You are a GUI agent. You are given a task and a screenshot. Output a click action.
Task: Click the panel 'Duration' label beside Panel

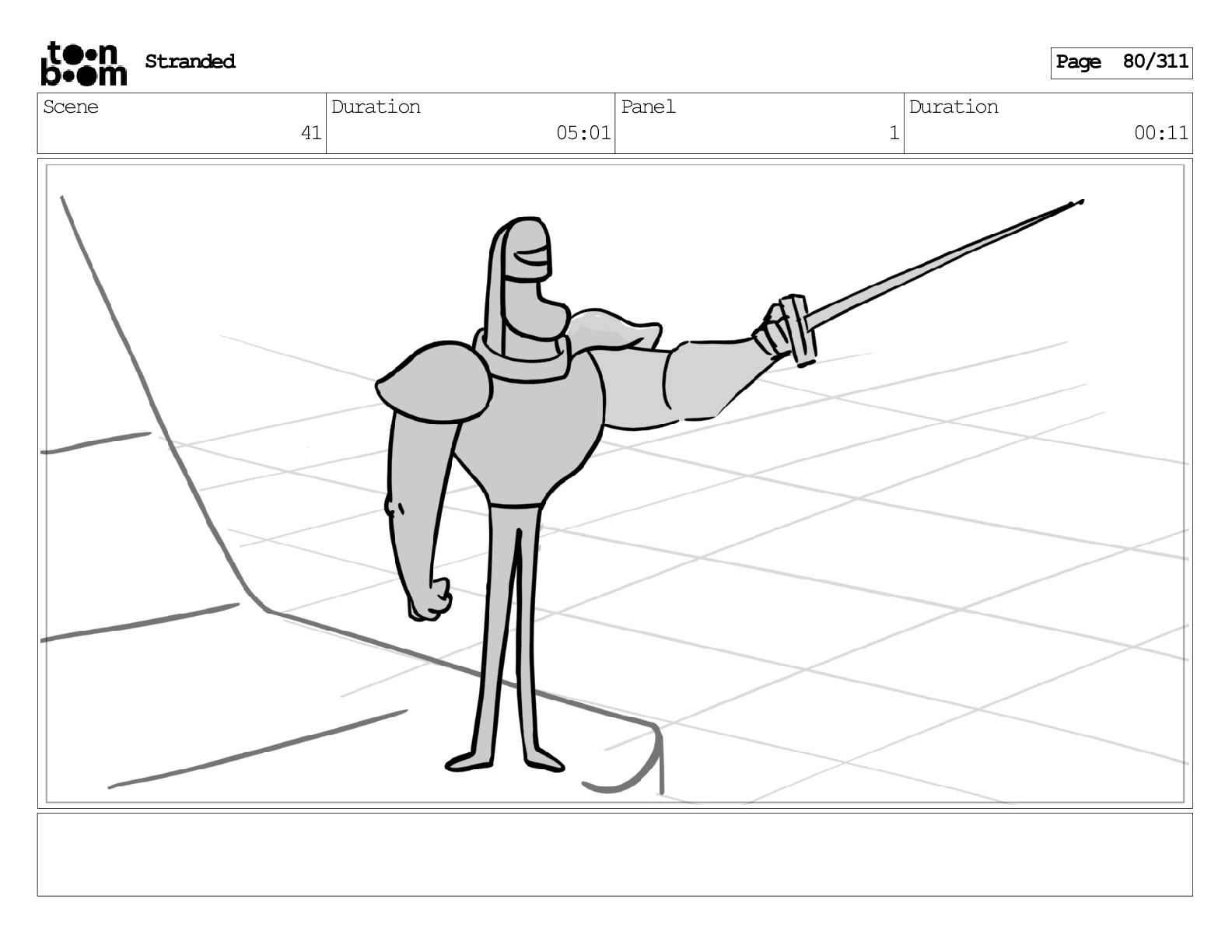954,107
